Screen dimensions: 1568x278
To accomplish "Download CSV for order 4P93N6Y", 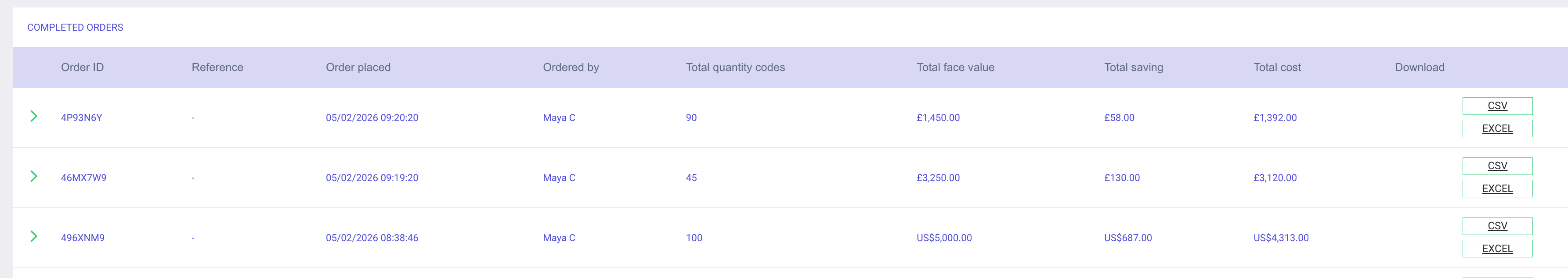I will pyautogui.click(x=1497, y=106).
